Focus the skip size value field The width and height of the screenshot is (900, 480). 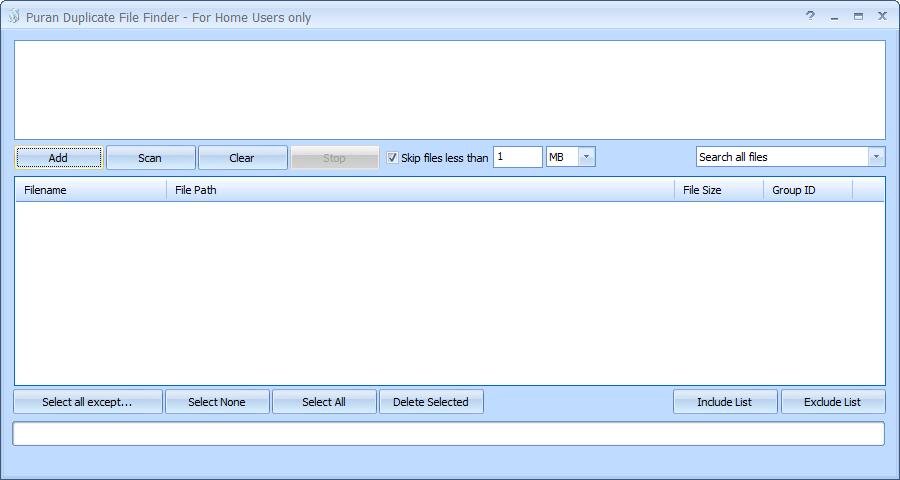click(517, 157)
